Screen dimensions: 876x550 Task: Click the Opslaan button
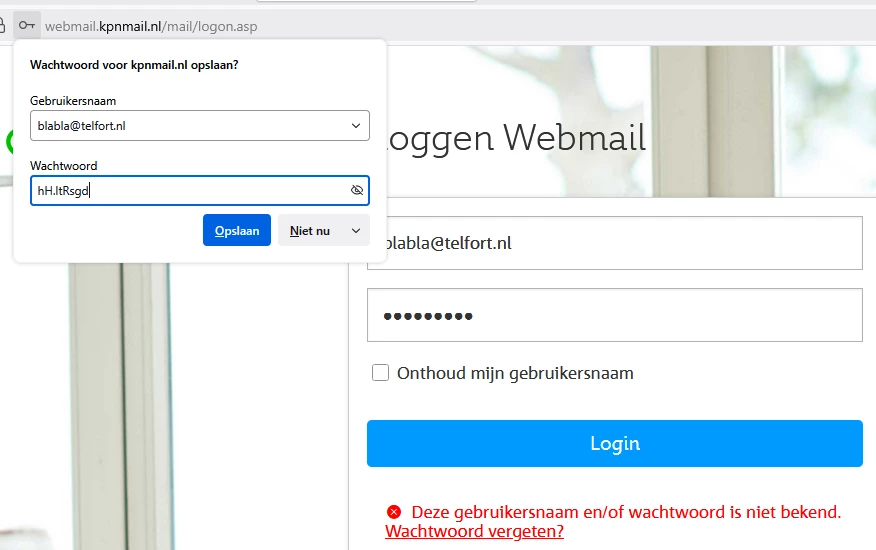coord(237,230)
